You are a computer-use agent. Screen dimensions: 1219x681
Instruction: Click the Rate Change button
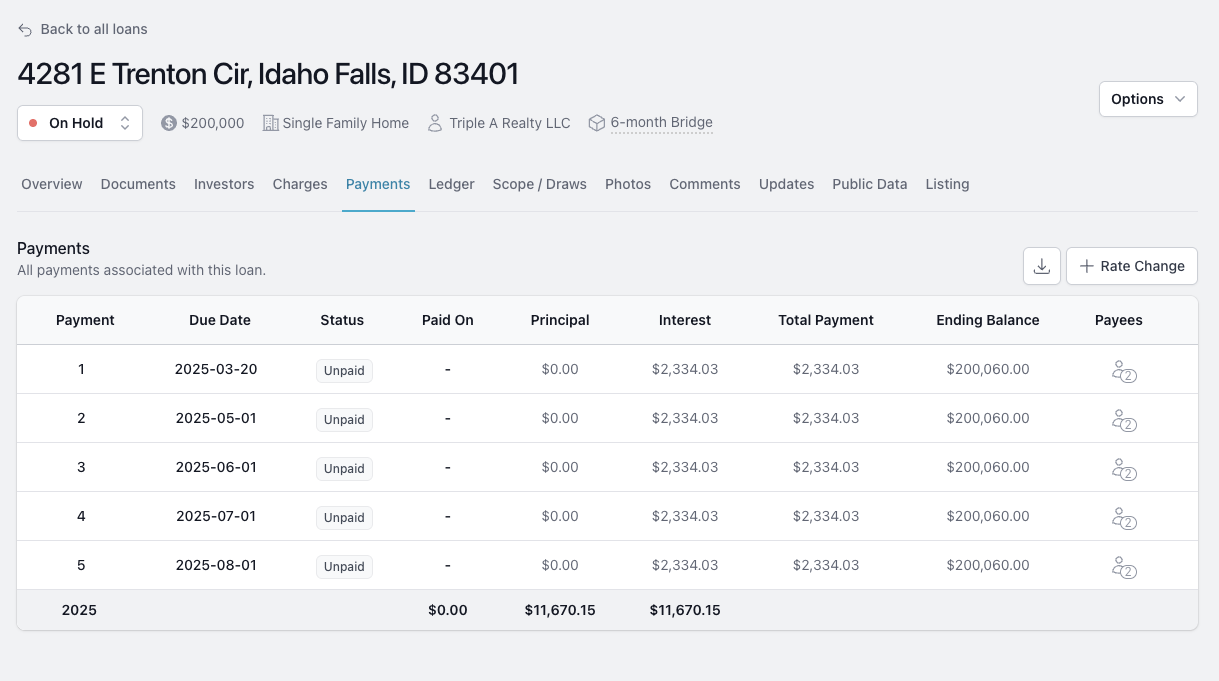(x=1131, y=266)
